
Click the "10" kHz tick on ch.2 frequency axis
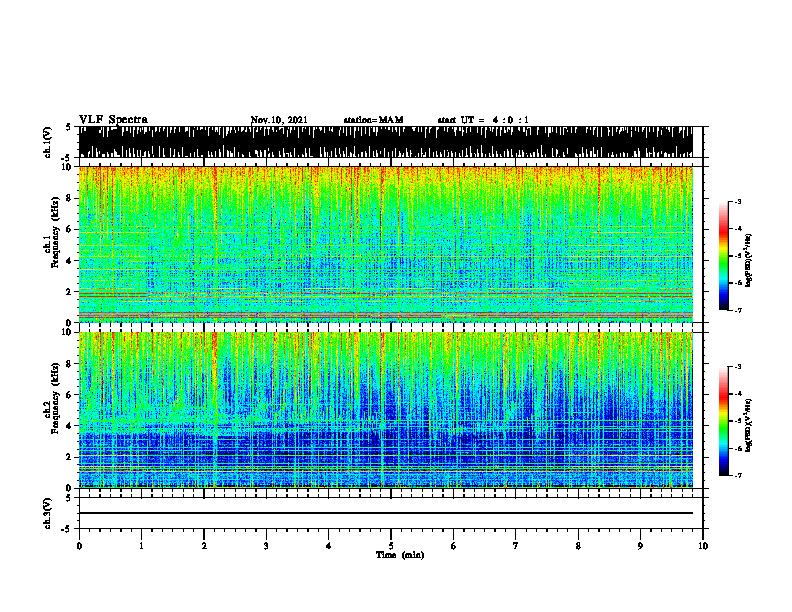point(67,332)
